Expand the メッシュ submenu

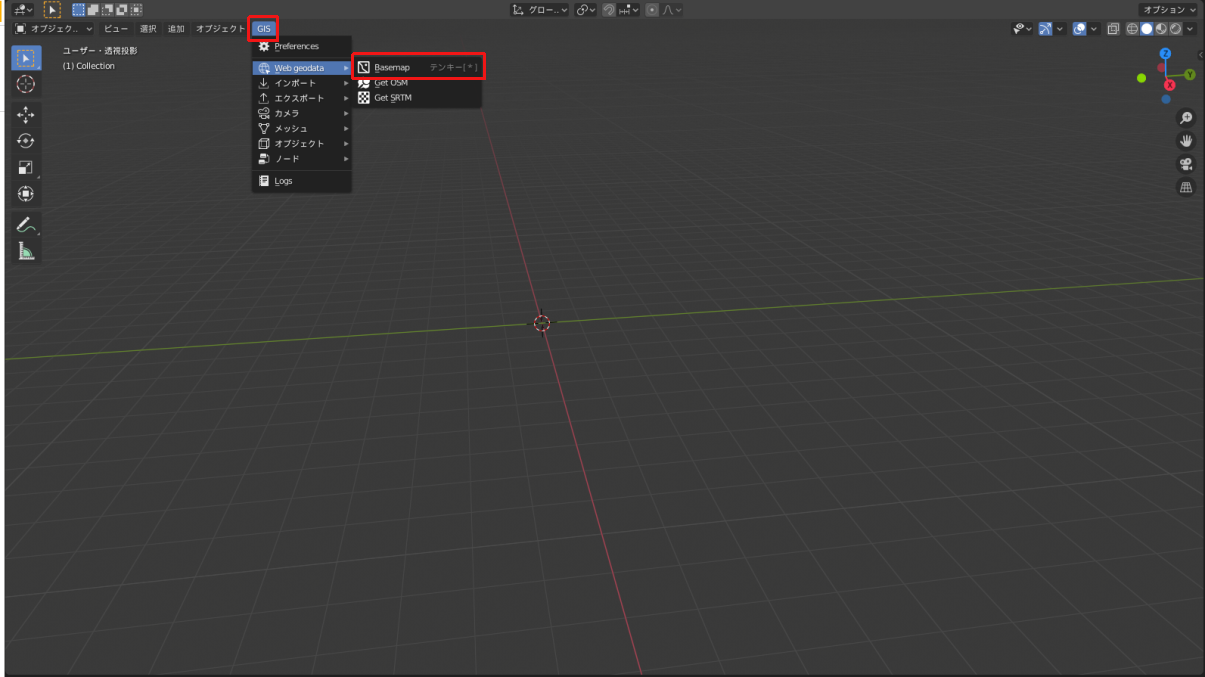click(x=302, y=128)
